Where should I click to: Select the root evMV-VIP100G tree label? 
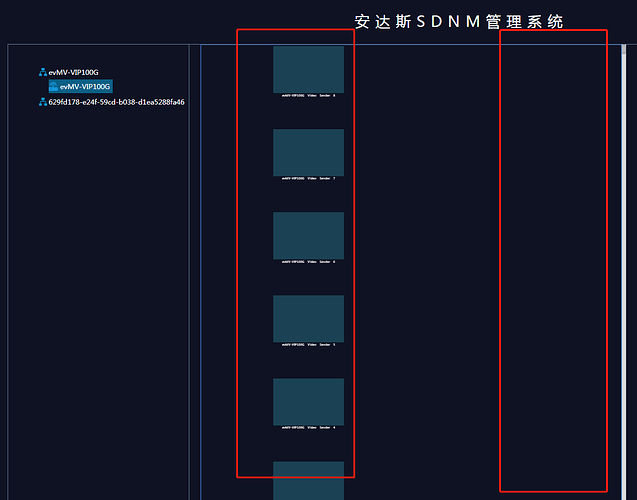73,72
